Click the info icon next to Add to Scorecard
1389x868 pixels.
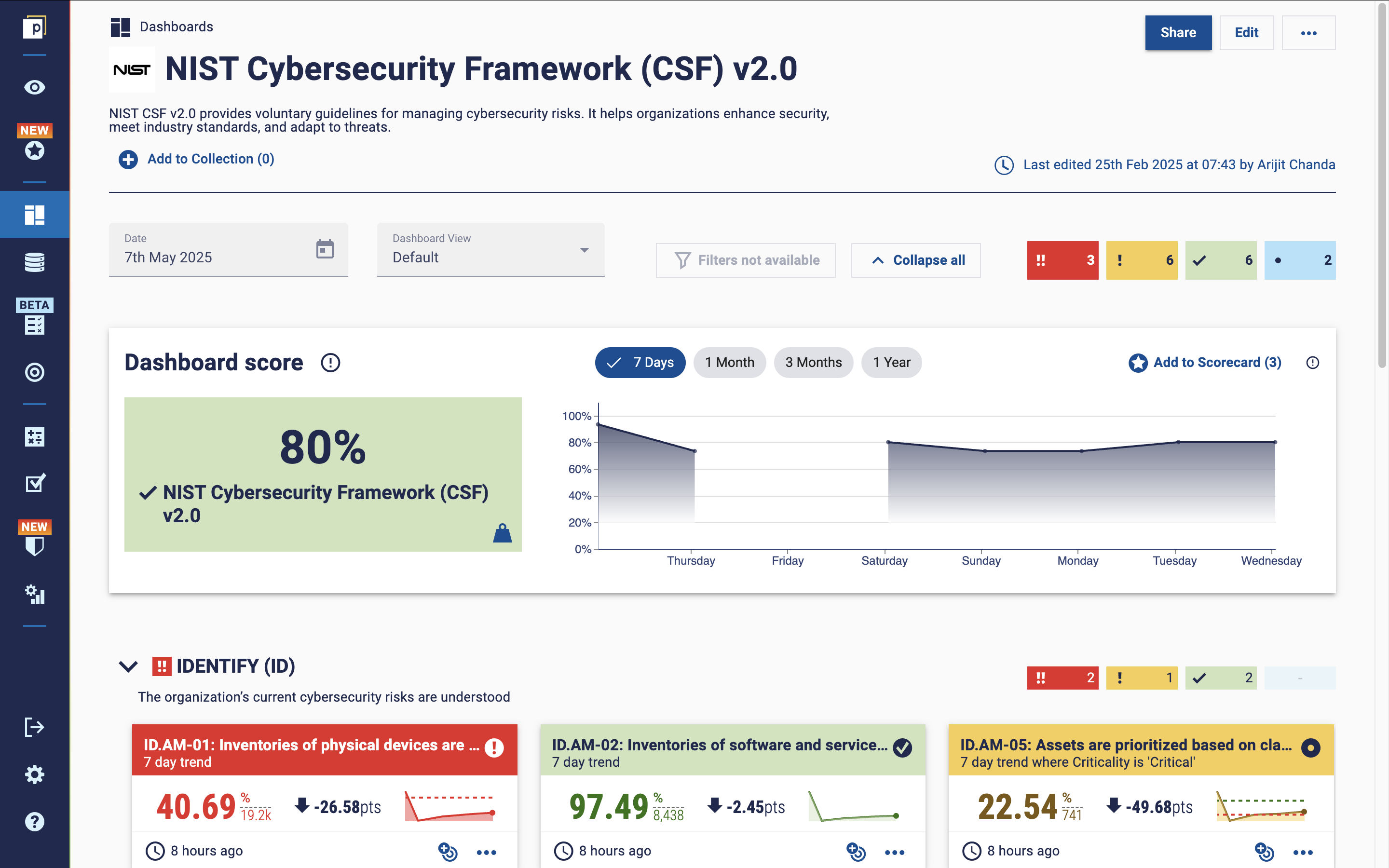(1312, 363)
